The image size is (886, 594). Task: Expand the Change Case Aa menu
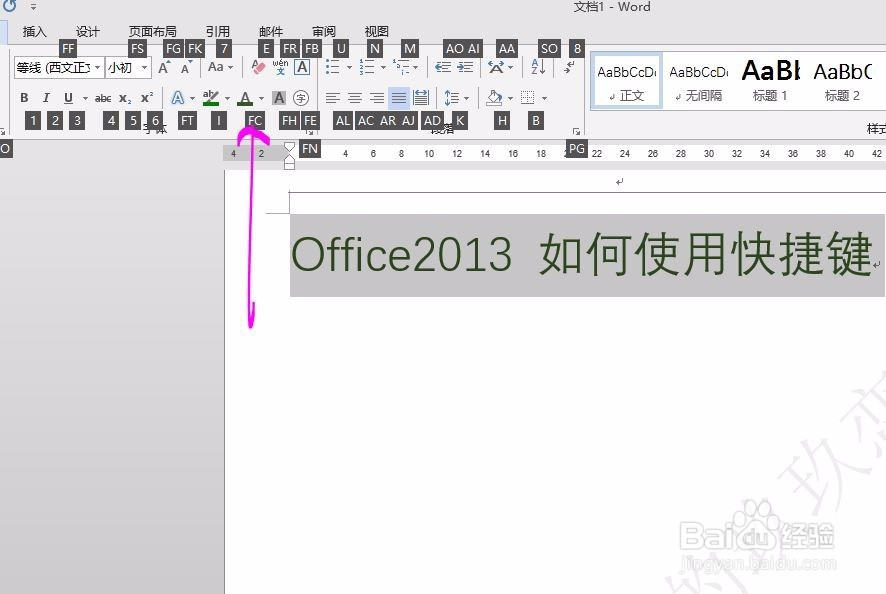click(220, 67)
